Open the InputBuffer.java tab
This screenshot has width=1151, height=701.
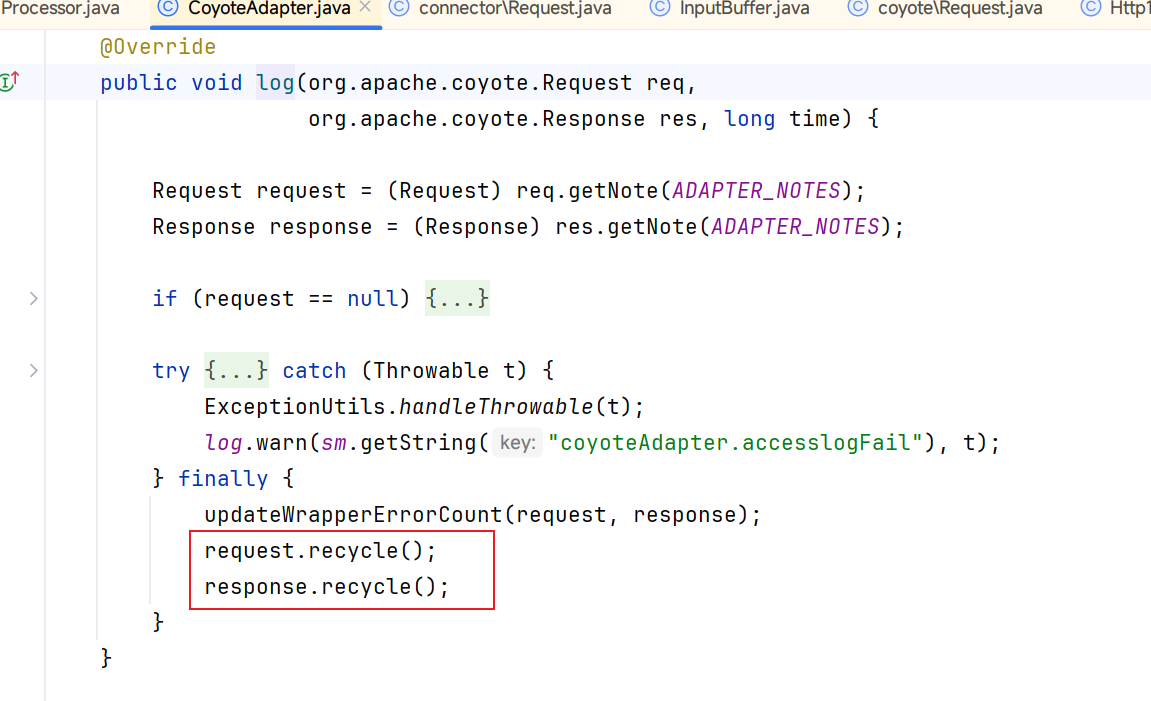745,9
